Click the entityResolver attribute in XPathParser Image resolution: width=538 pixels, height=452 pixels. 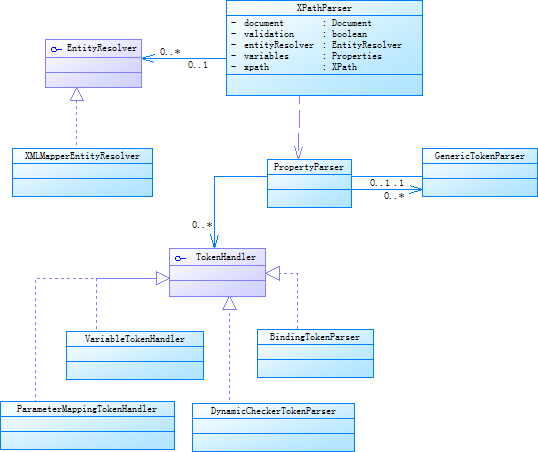(x=279, y=45)
